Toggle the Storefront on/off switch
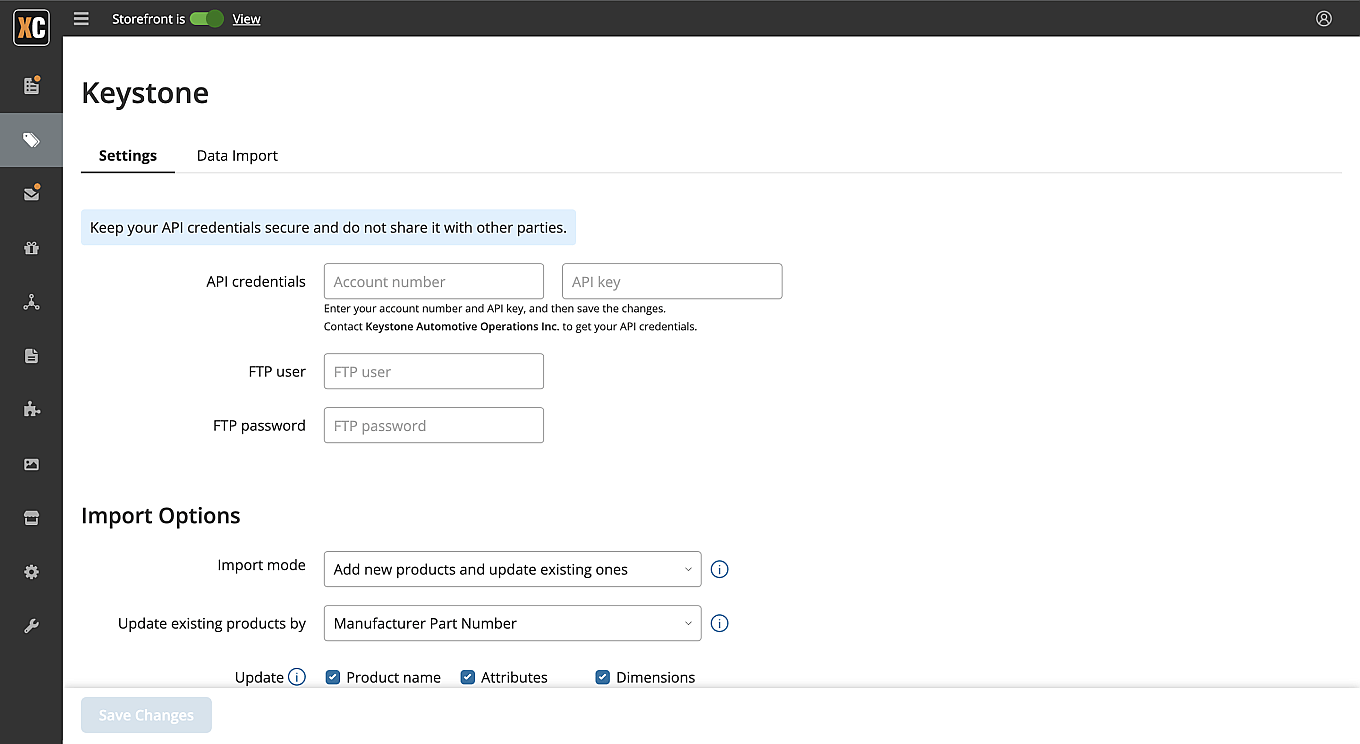This screenshot has width=1360, height=744. (x=206, y=19)
